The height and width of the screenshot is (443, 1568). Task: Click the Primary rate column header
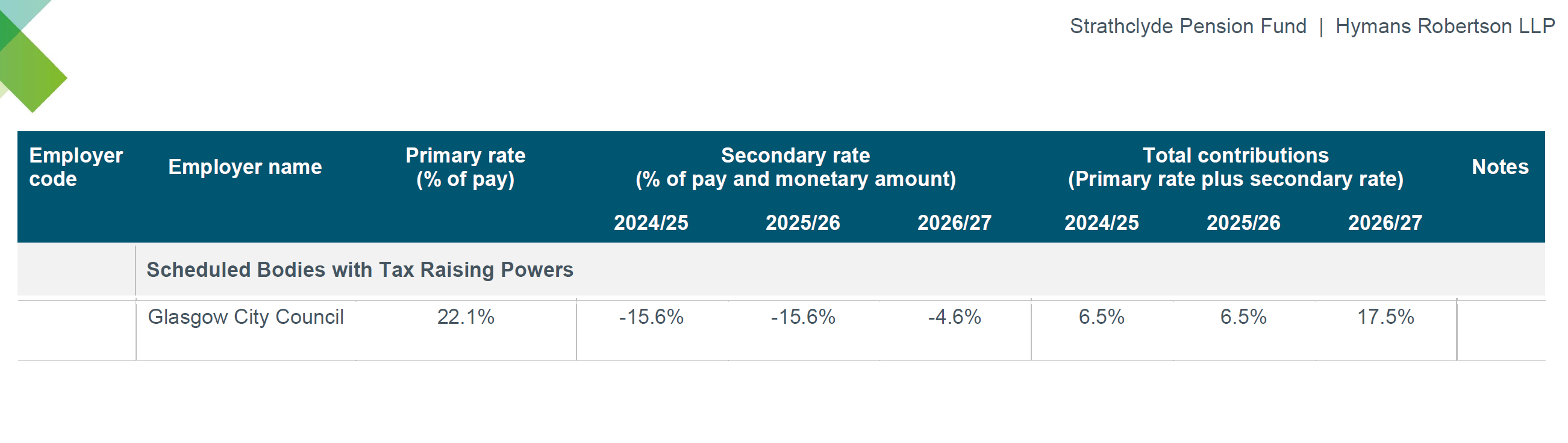tap(465, 167)
